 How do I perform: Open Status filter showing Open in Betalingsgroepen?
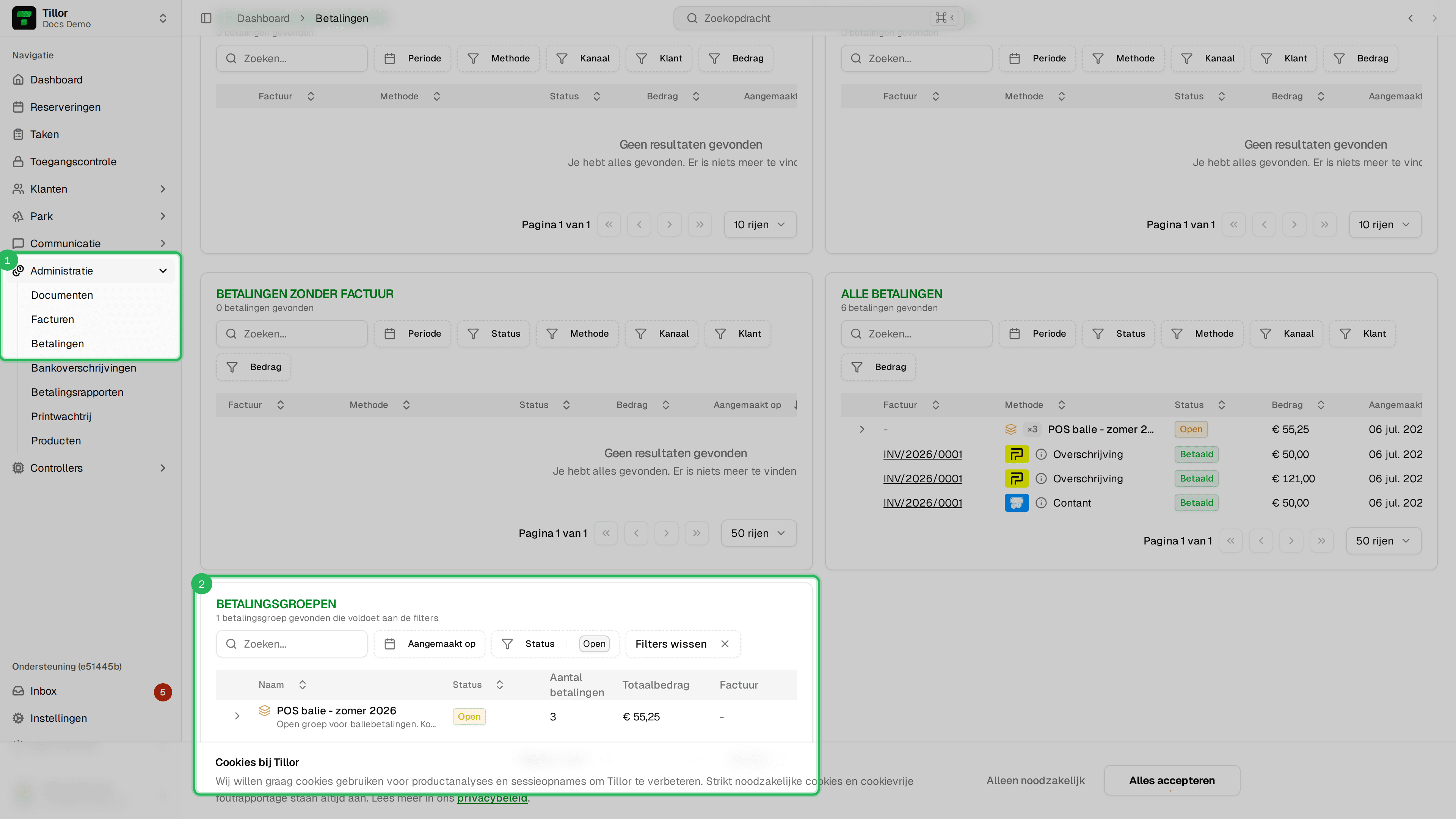[x=555, y=644]
